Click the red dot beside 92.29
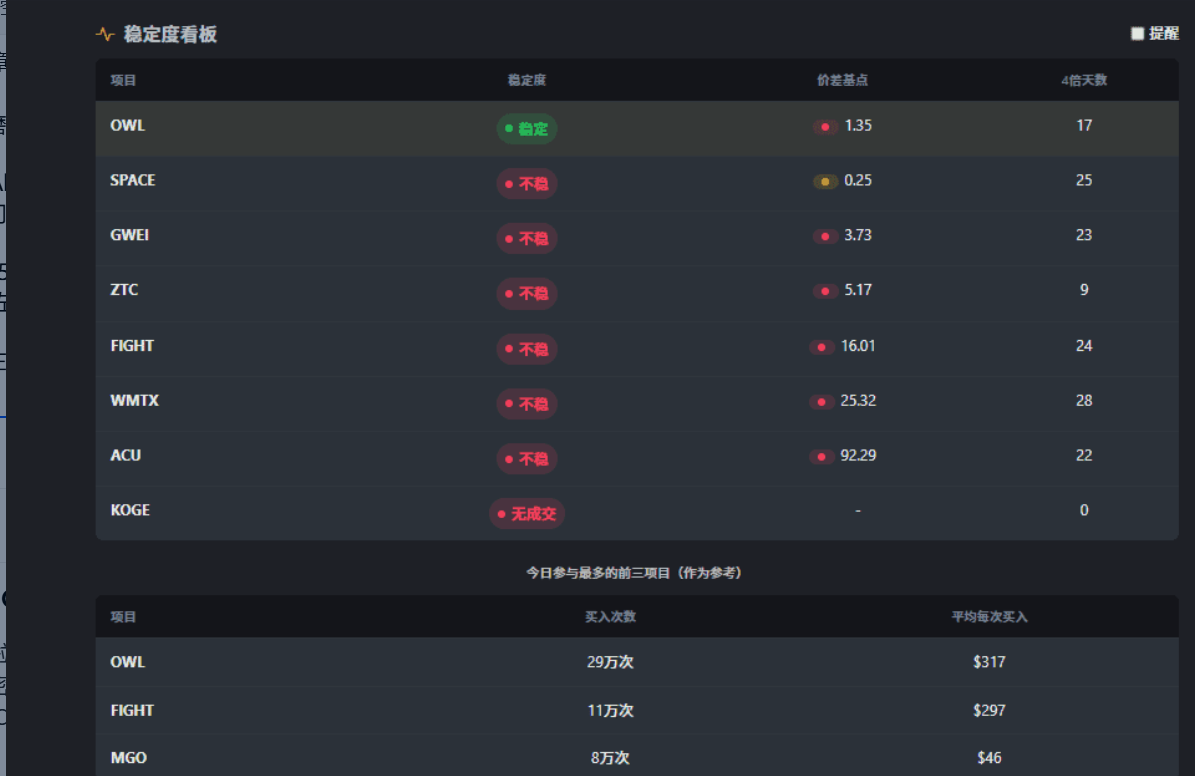1195x776 pixels. 822,457
